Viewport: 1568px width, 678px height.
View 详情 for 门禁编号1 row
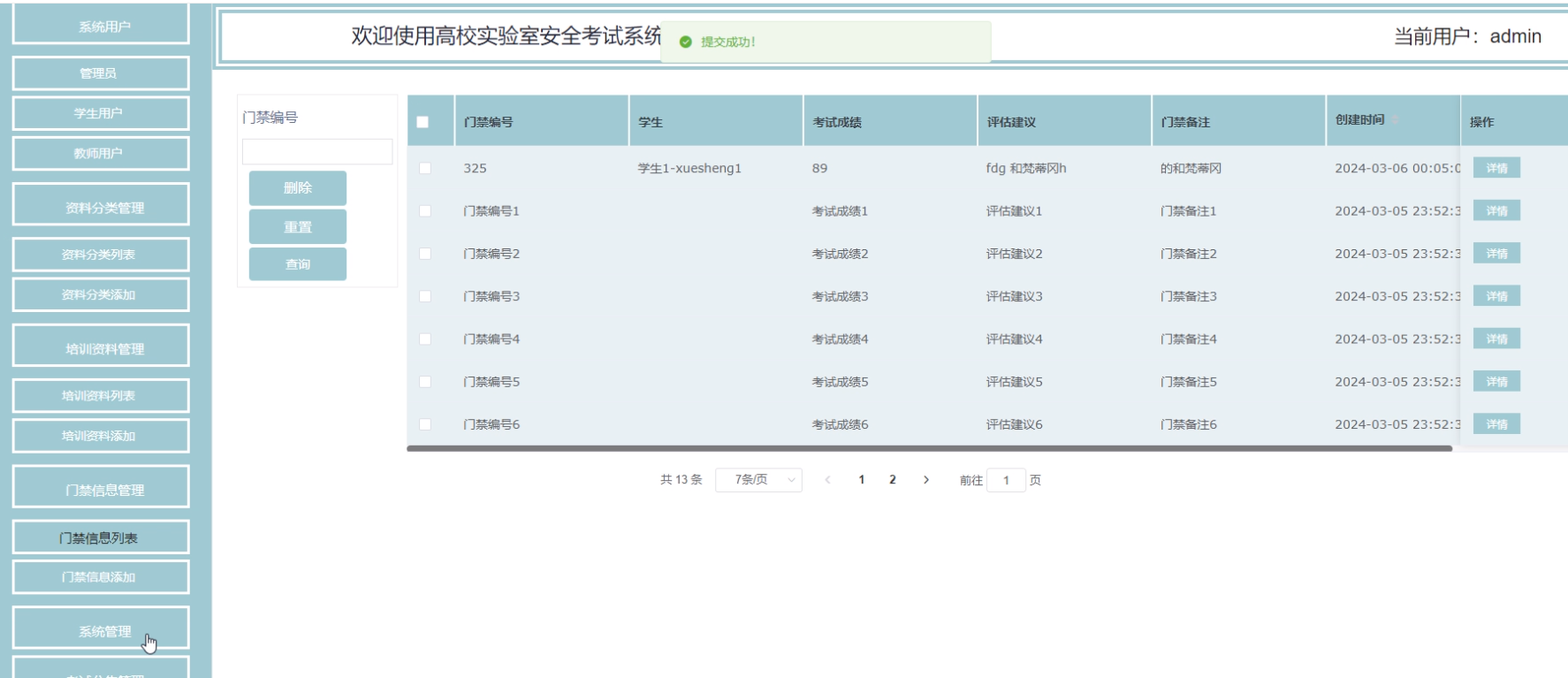click(1496, 210)
